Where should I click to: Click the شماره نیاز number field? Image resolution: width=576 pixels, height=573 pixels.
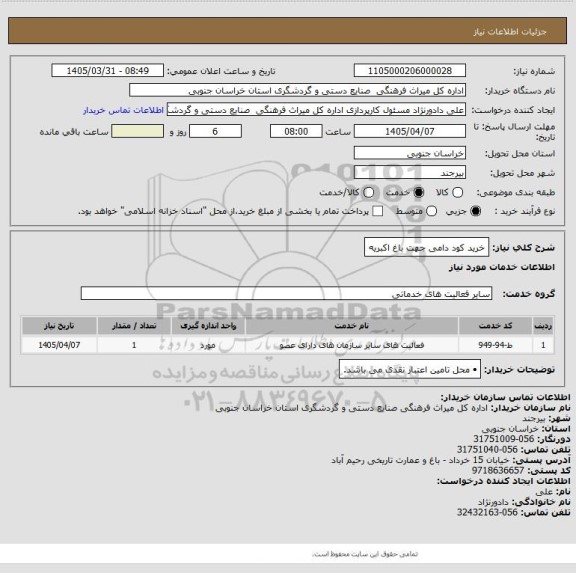pyautogui.click(x=410, y=71)
